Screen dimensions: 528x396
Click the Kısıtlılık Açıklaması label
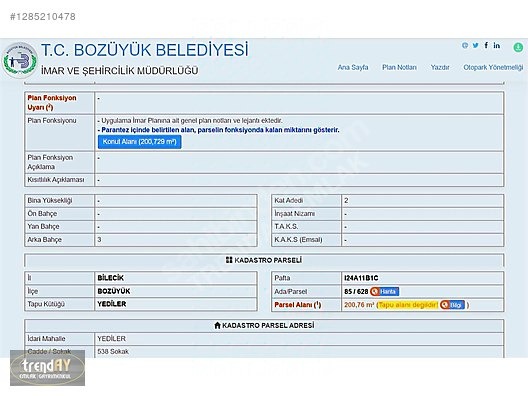click(x=56, y=180)
